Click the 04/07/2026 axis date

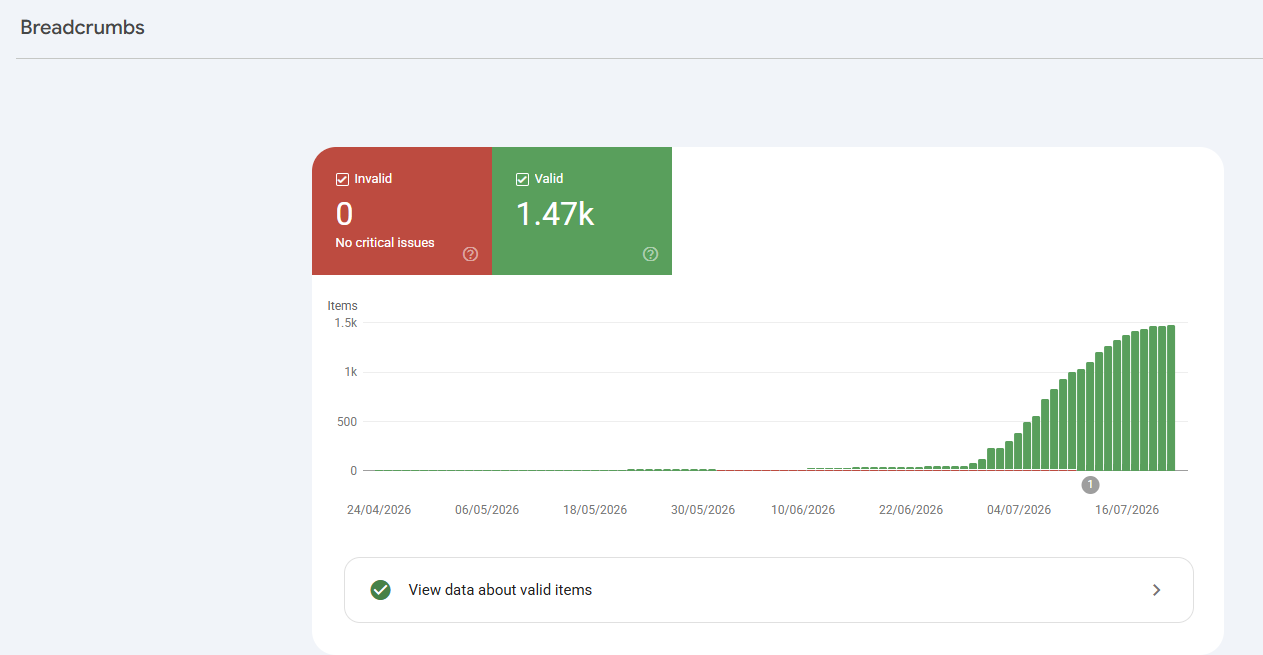(x=1019, y=510)
